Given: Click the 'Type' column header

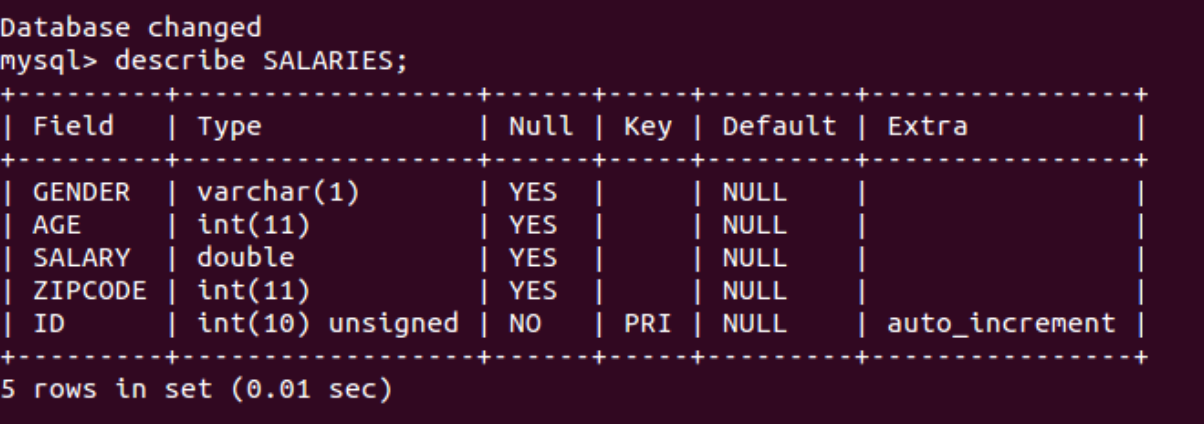Looking at the screenshot, I should pyautogui.click(x=229, y=126).
